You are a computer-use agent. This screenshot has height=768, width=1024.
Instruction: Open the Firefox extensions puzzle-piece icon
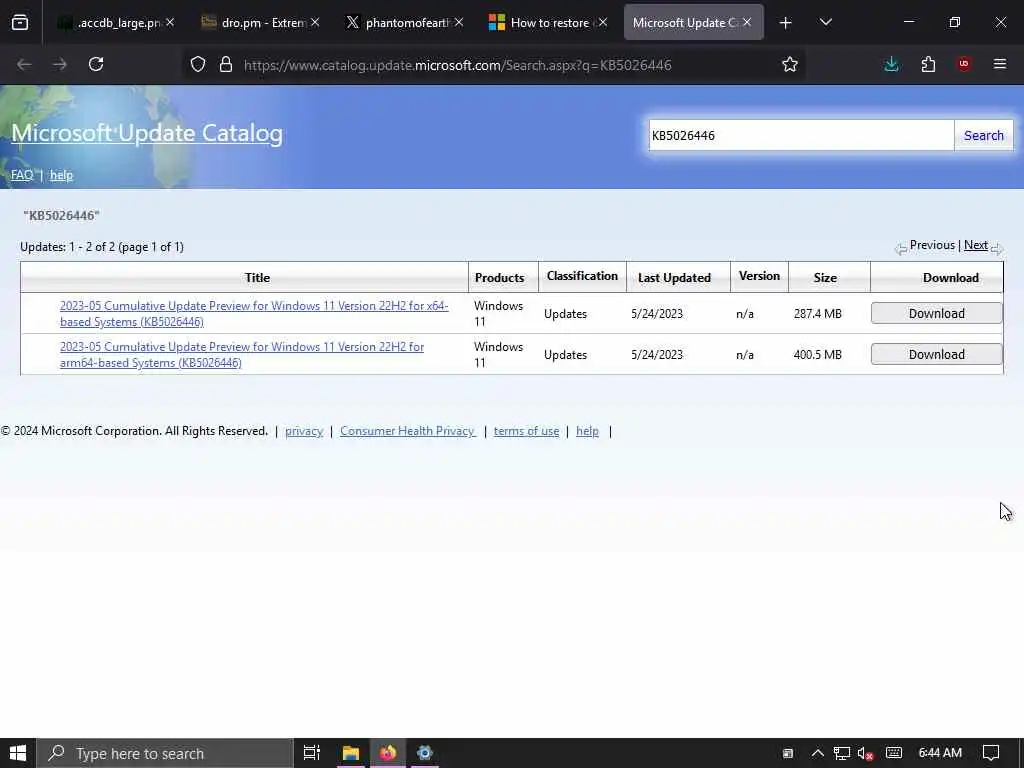pos(928,64)
